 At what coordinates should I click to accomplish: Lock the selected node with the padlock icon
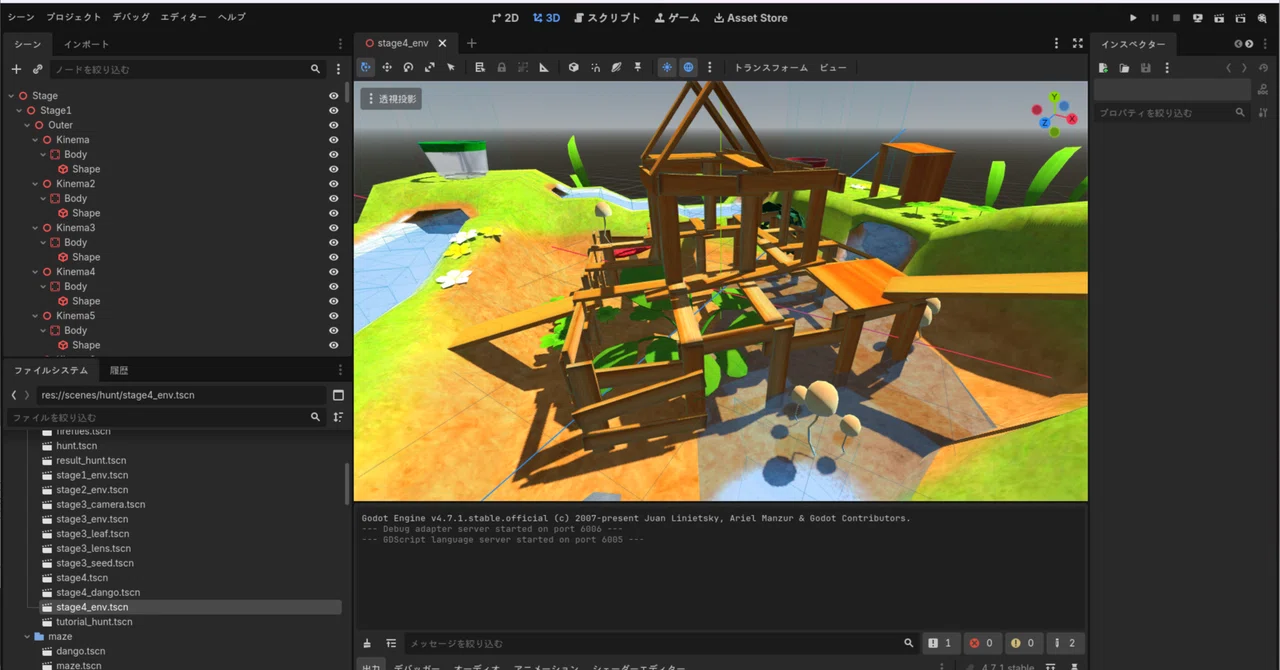(x=501, y=67)
